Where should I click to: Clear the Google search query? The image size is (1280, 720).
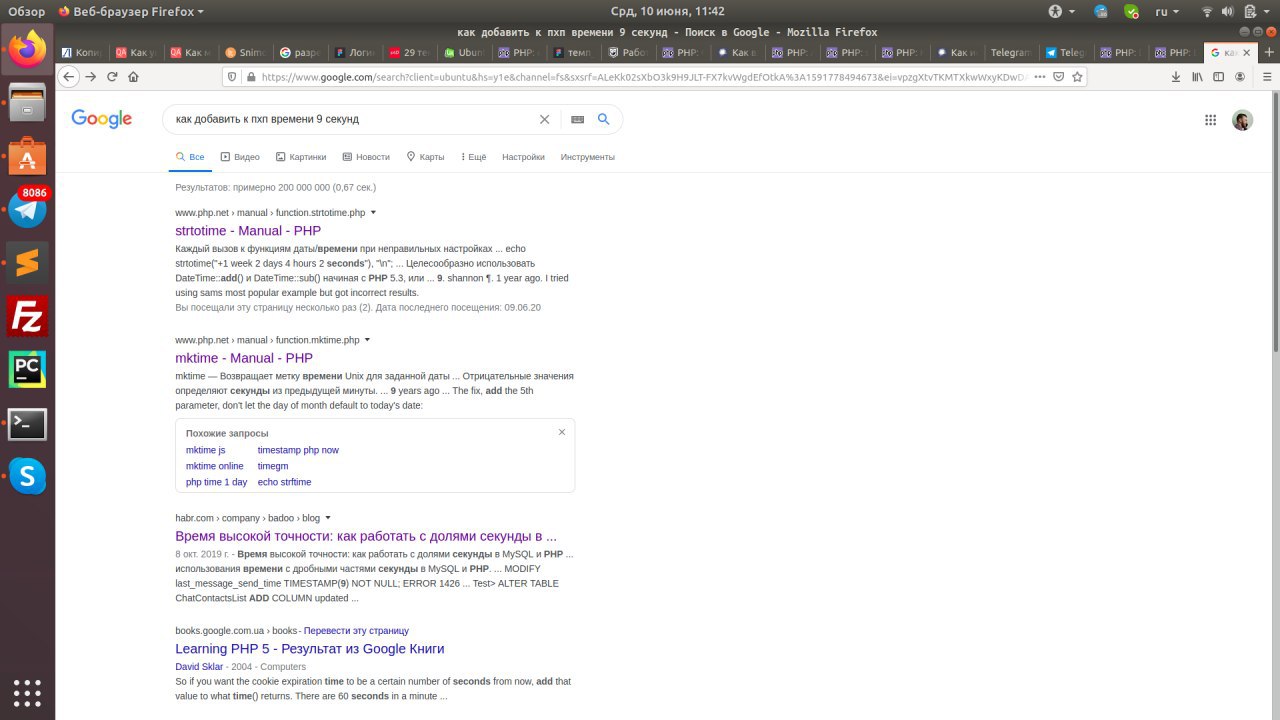point(544,119)
